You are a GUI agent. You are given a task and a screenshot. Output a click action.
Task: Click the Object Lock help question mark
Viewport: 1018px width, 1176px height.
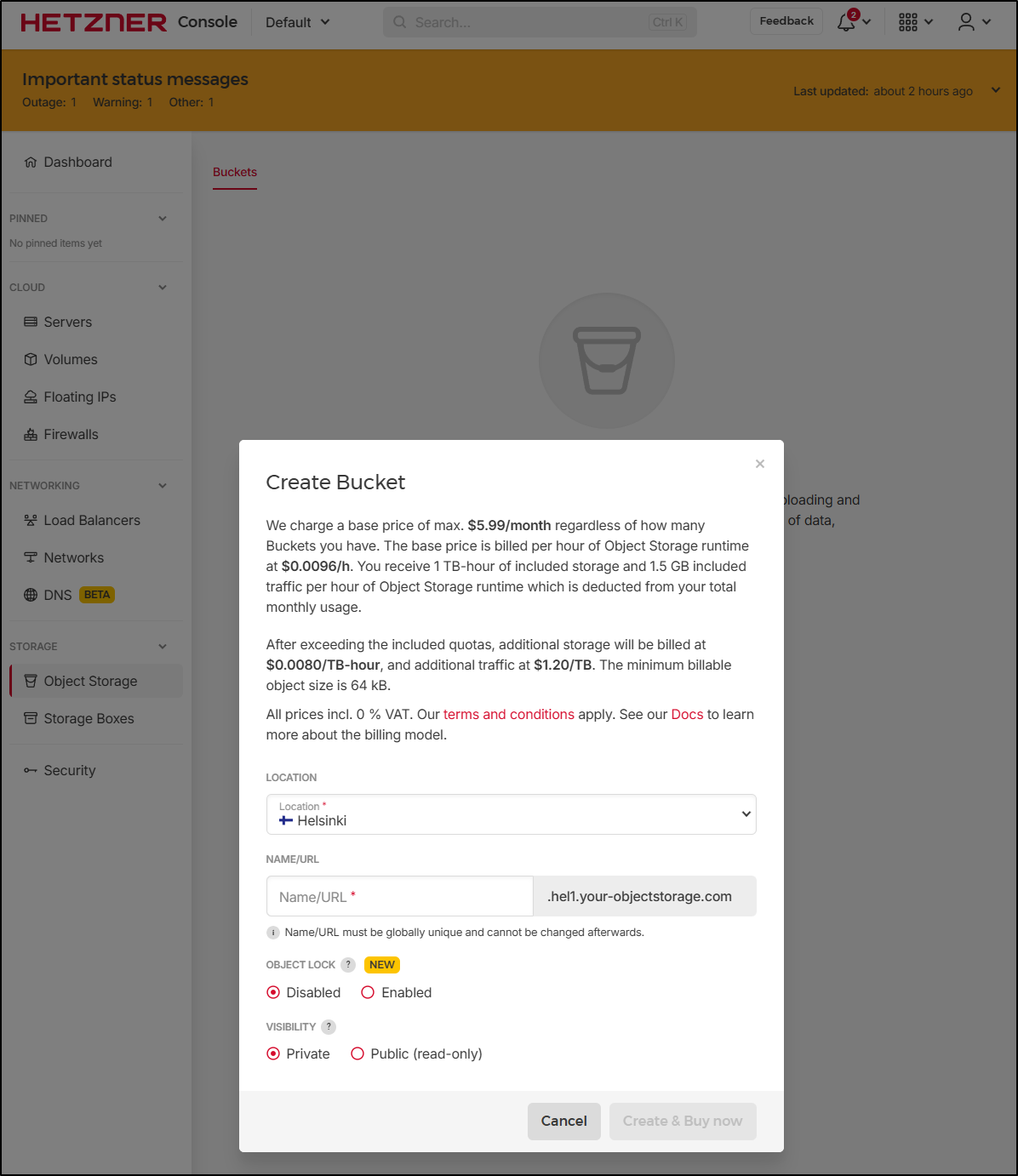348,965
